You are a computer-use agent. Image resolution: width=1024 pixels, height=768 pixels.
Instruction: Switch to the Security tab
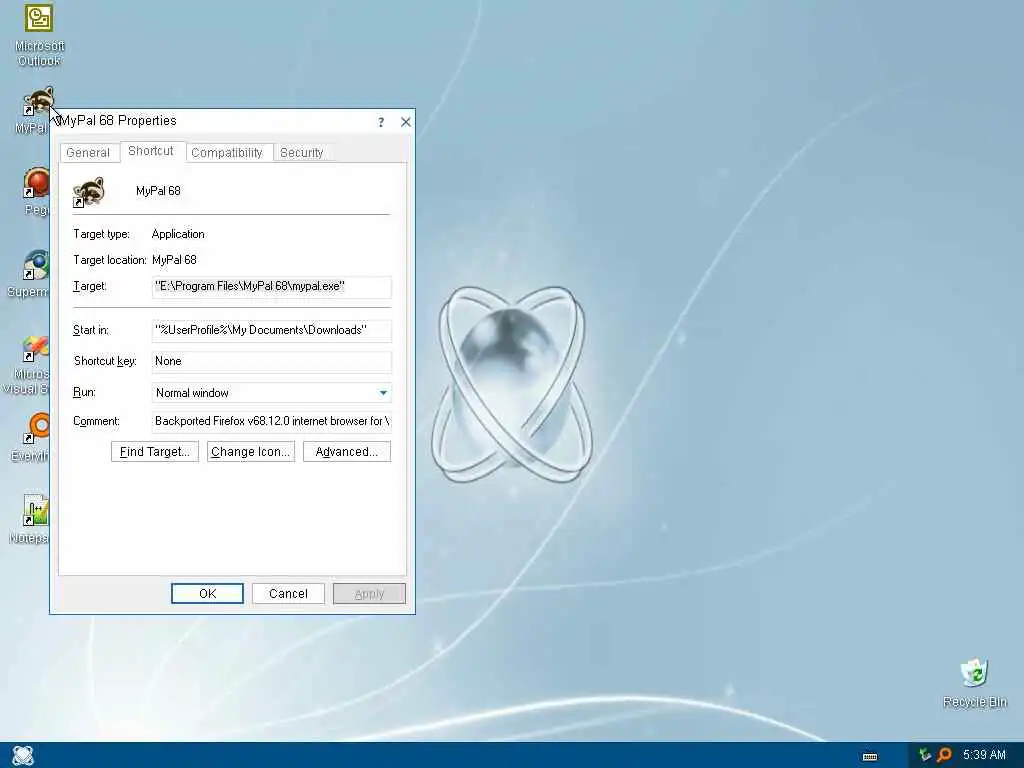point(302,153)
